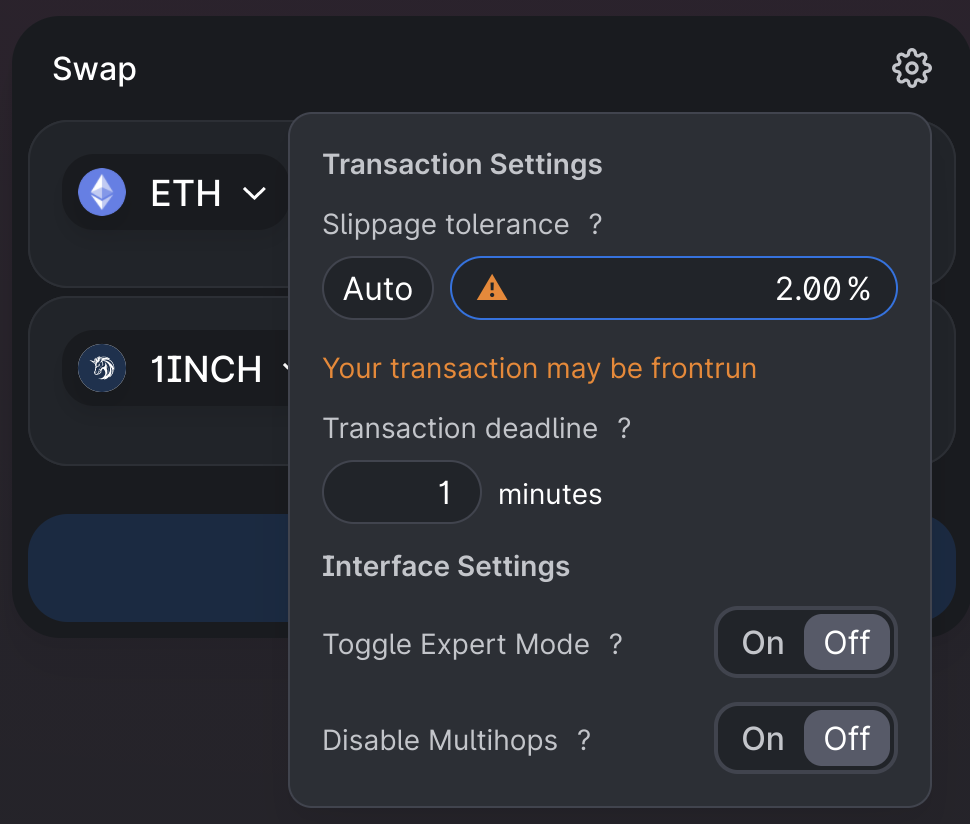970x824 pixels.
Task: Show the Disable Multihops help tooltip
Action: click(x=584, y=741)
